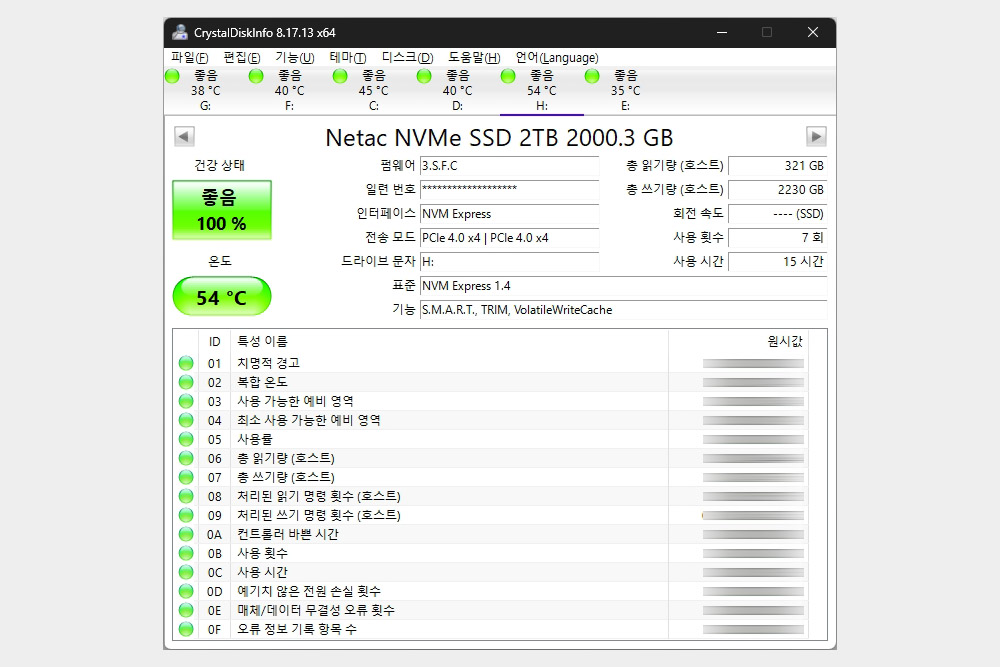The image size is (1000, 667).
Task: Click status circle for 0C 사용 시간
Action: pyautogui.click(x=186, y=572)
